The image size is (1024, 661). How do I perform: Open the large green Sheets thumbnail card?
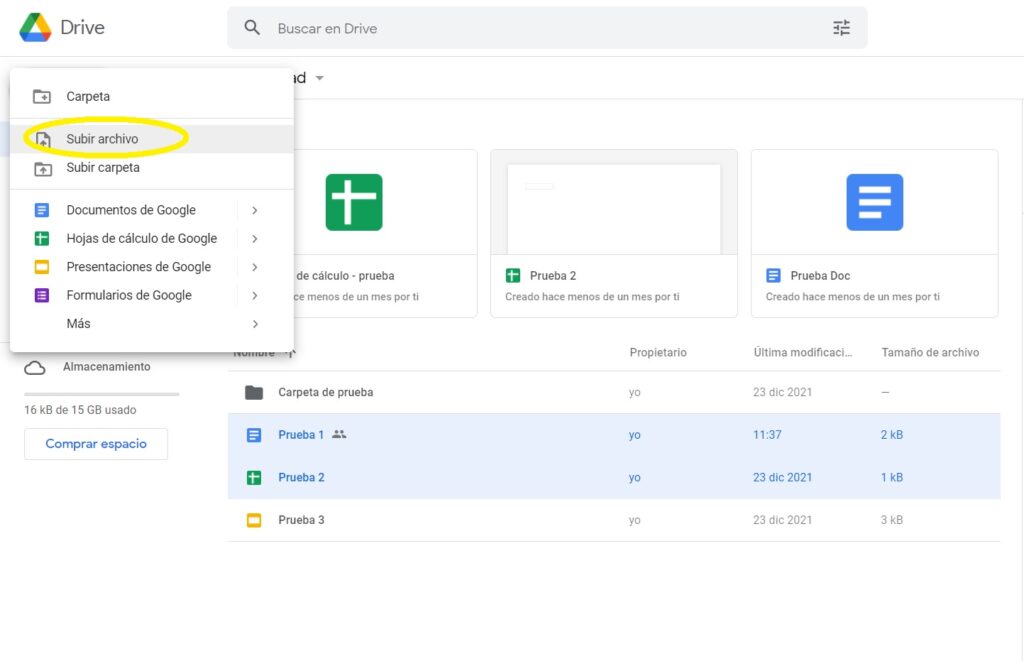click(353, 202)
